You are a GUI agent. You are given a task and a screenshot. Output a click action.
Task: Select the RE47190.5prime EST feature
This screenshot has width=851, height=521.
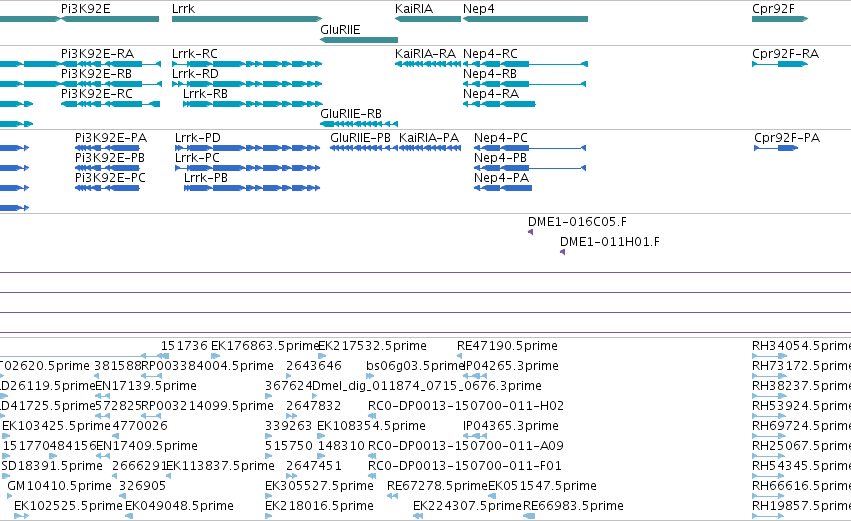[459, 356]
